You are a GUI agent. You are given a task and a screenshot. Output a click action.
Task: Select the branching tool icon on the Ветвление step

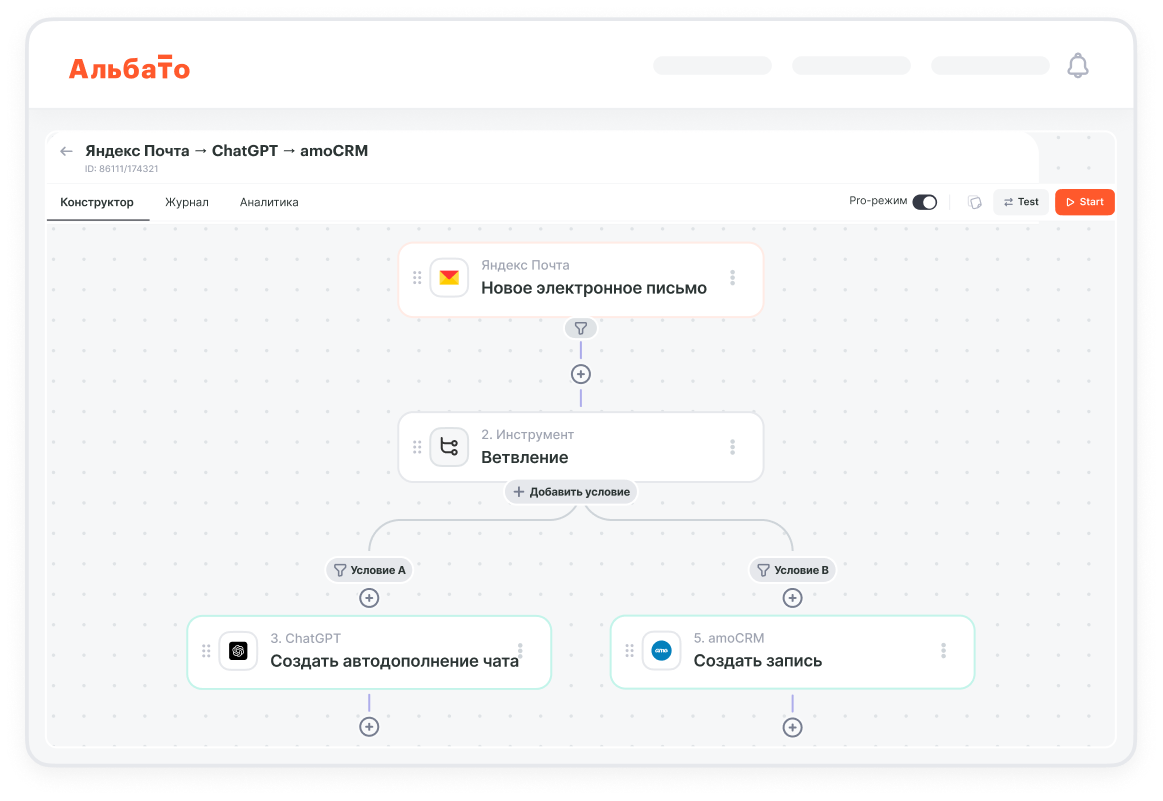coord(449,447)
